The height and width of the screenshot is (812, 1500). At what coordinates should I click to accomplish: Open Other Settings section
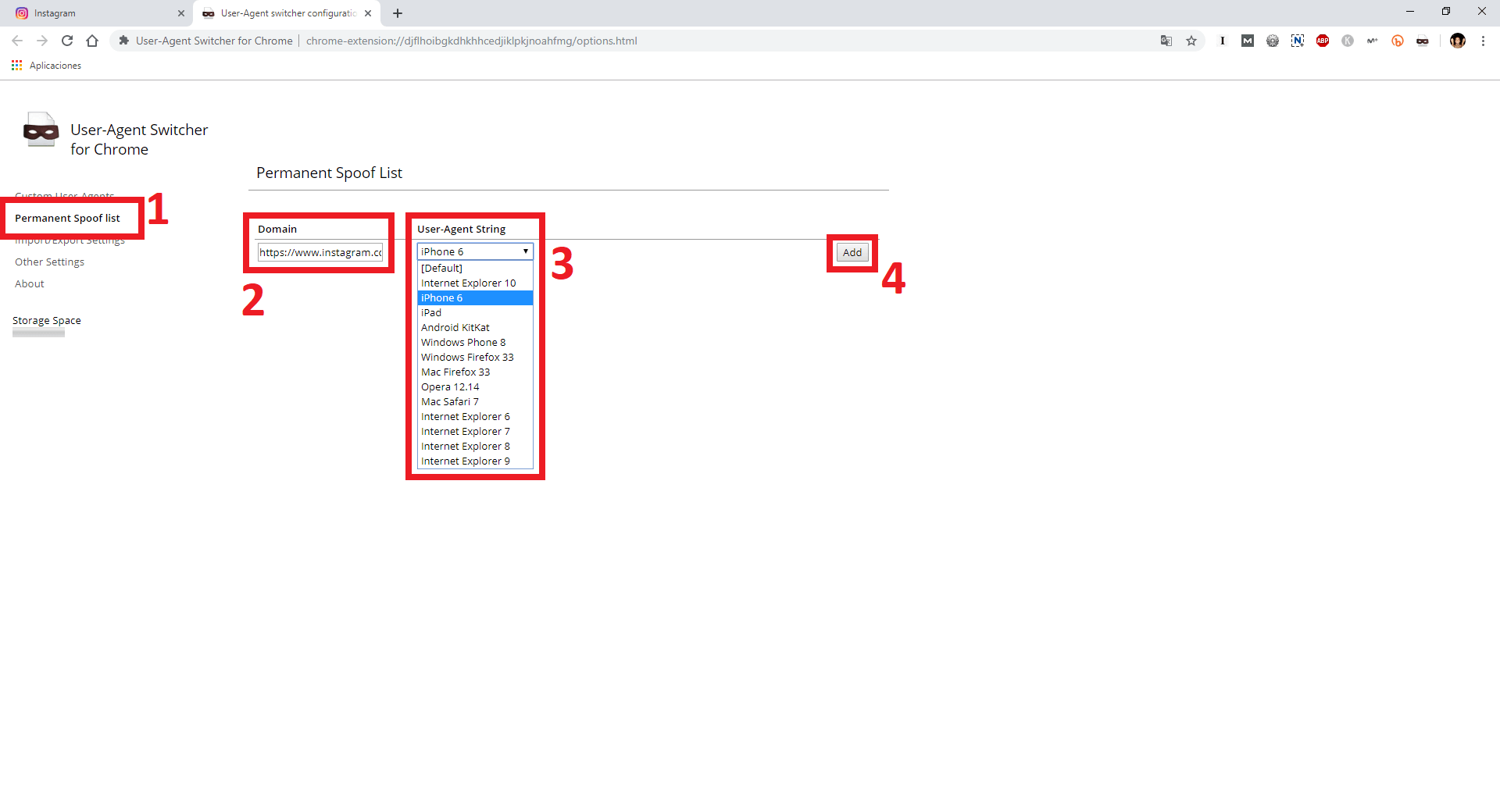49,262
